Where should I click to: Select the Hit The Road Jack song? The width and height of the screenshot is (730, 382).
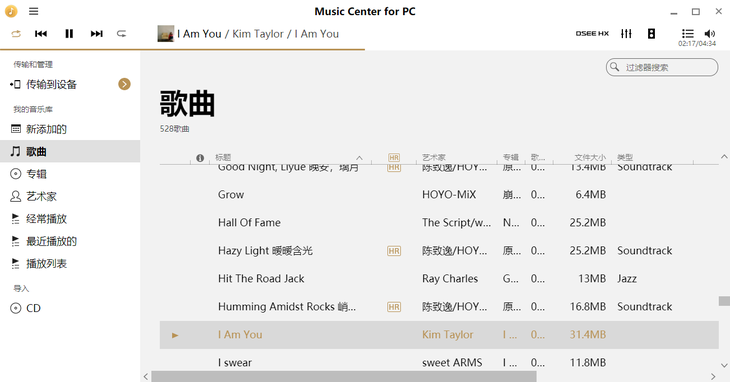(x=439, y=279)
